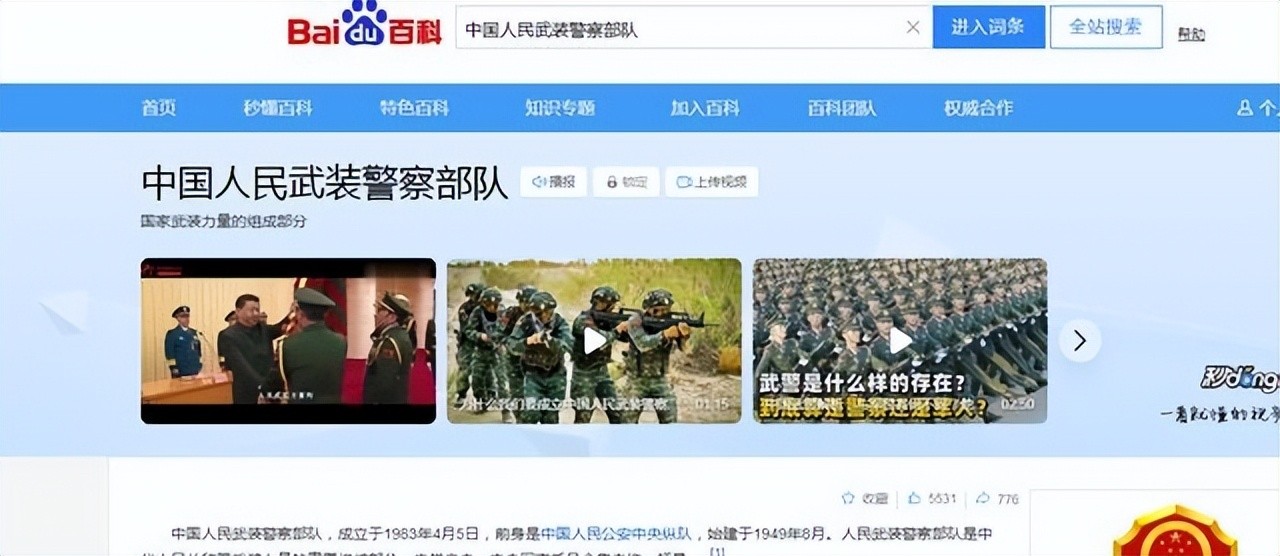Show next videos with right arrow
This screenshot has width=1280, height=556.
pyautogui.click(x=1080, y=341)
